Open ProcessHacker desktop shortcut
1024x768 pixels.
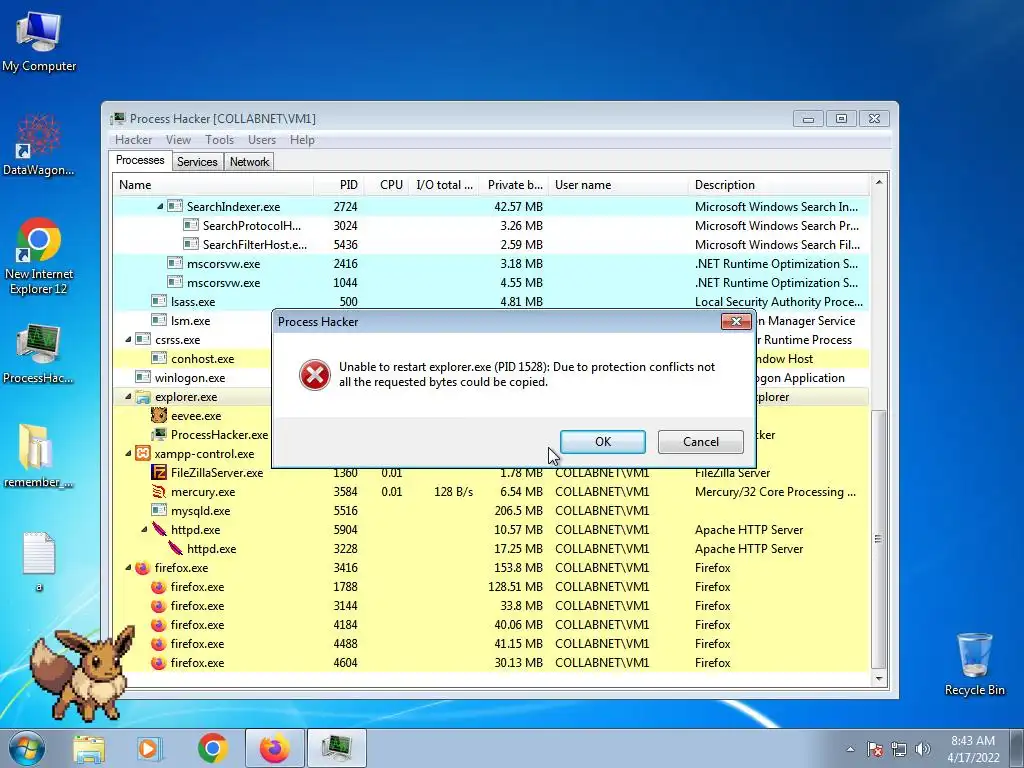click(38, 354)
